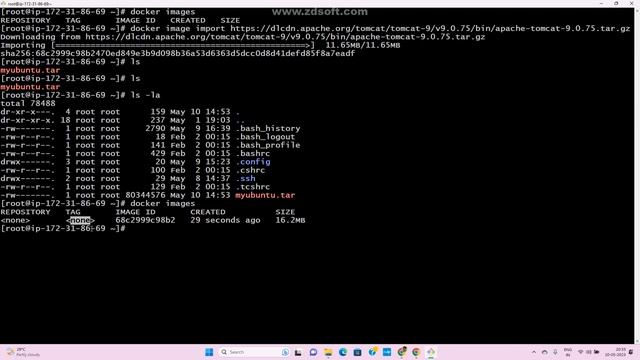Screen dimensions: 640x360
Task: Open Task View from the taskbar
Action: tap(298, 352)
